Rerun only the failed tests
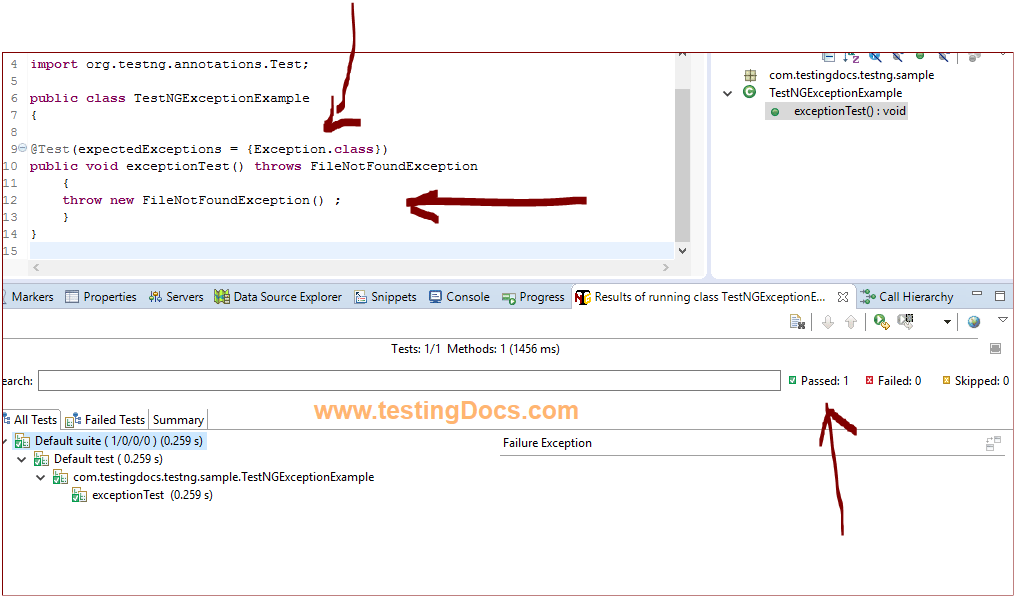Viewport: 1015px width, 597px height. tap(905, 321)
